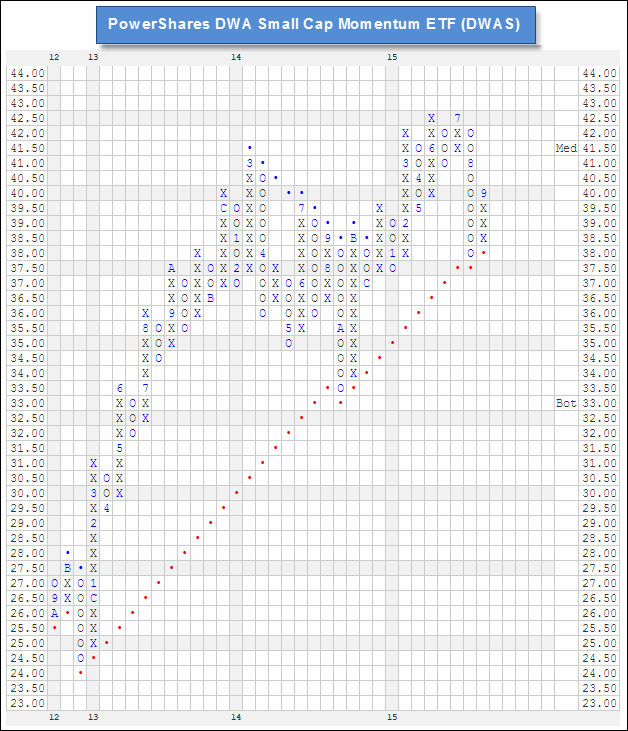The width and height of the screenshot is (628, 731).
Task: Select the A marker in 37.50 row
Action: click(171, 268)
